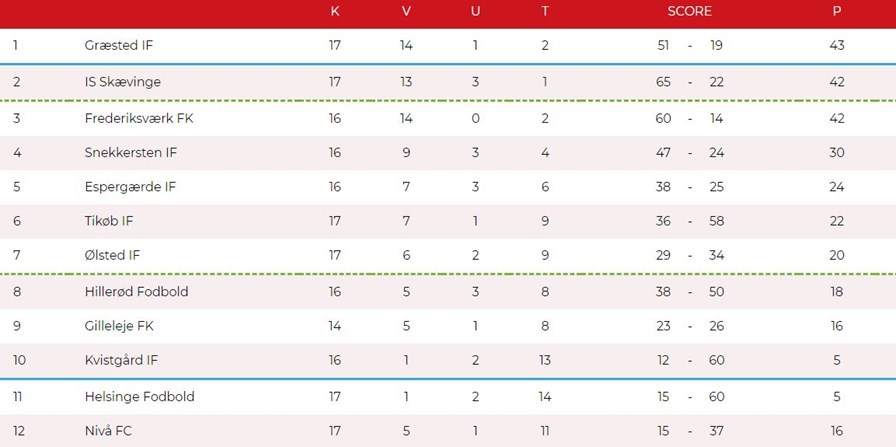Open the Ølsted IF team link
The width and height of the screenshot is (896, 447).
click(x=113, y=256)
